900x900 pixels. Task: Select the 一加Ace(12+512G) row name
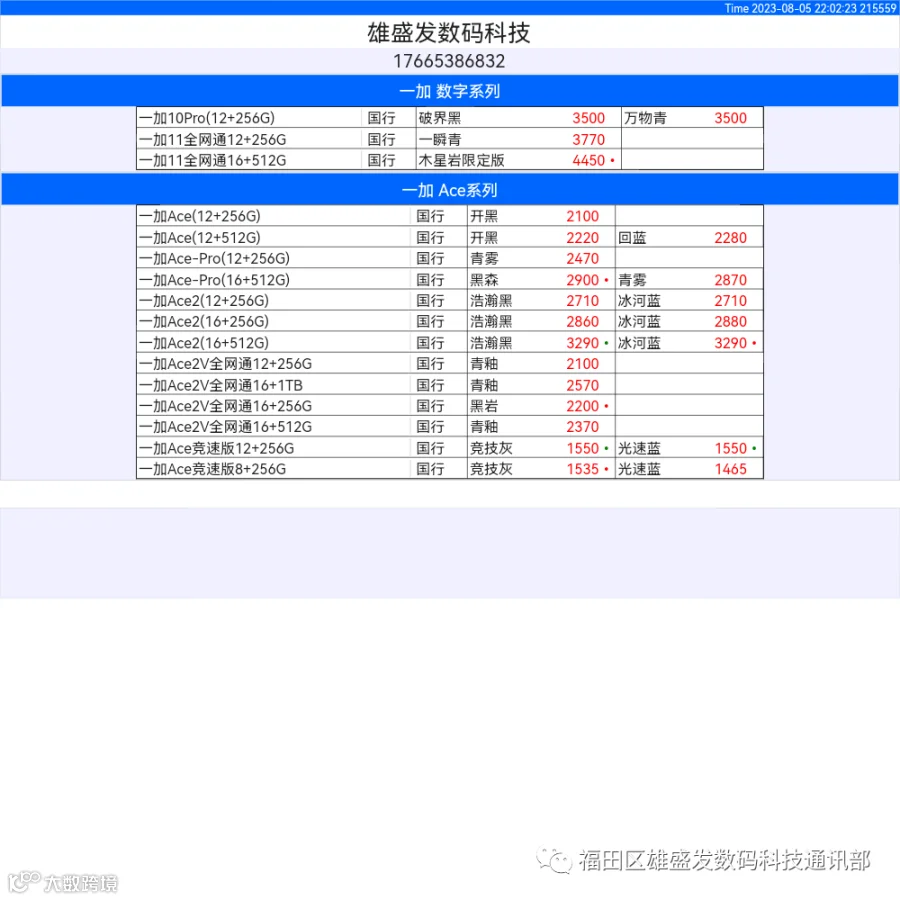[x=200, y=238]
